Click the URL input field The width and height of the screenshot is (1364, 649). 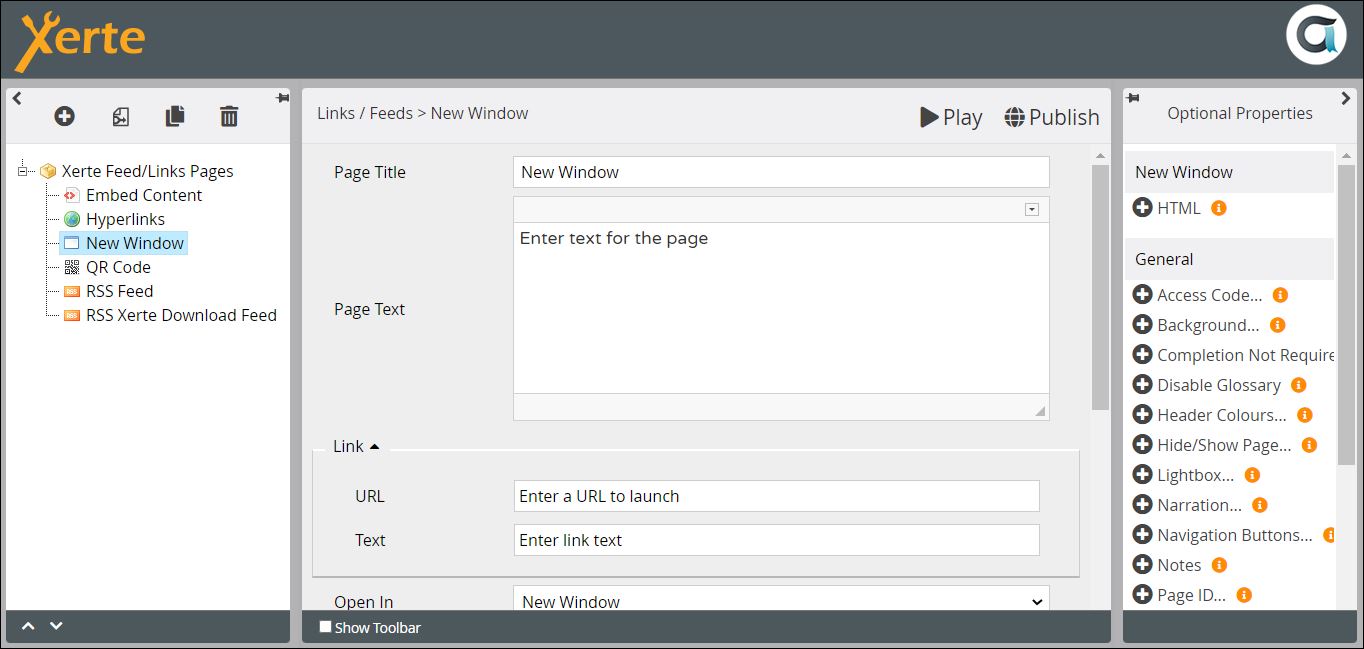pyautogui.click(x=776, y=496)
